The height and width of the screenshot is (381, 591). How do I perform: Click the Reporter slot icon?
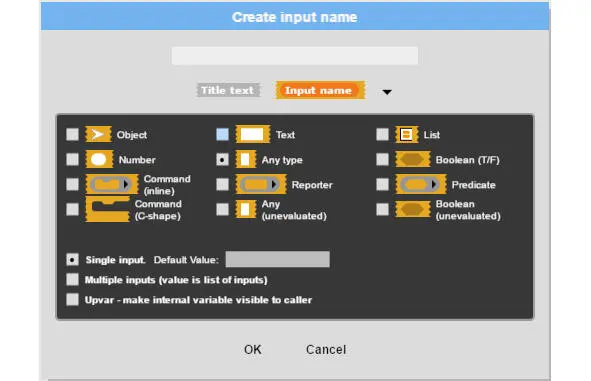click(x=261, y=184)
